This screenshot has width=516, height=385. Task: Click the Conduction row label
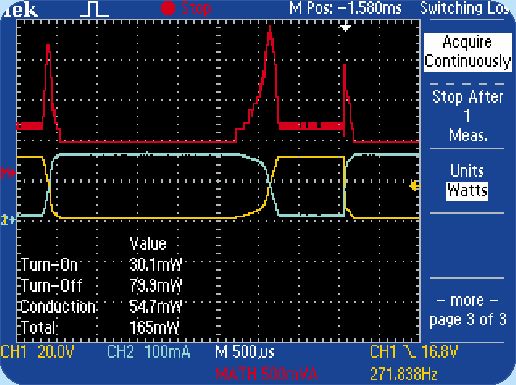pyautogui.click(x=58, y=306)
